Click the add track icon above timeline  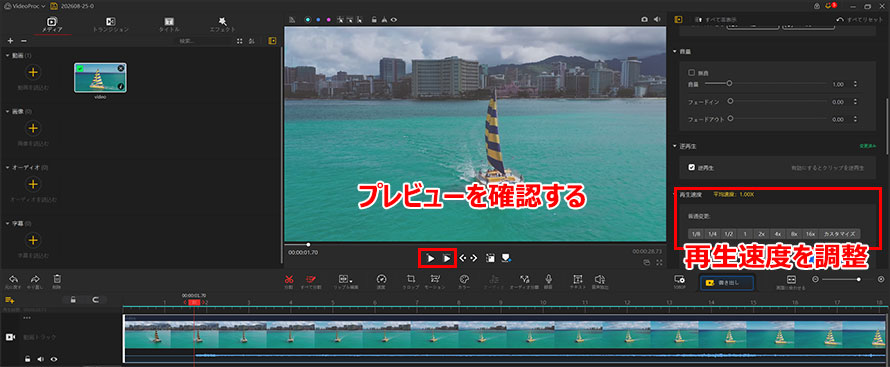pos(9,299)
